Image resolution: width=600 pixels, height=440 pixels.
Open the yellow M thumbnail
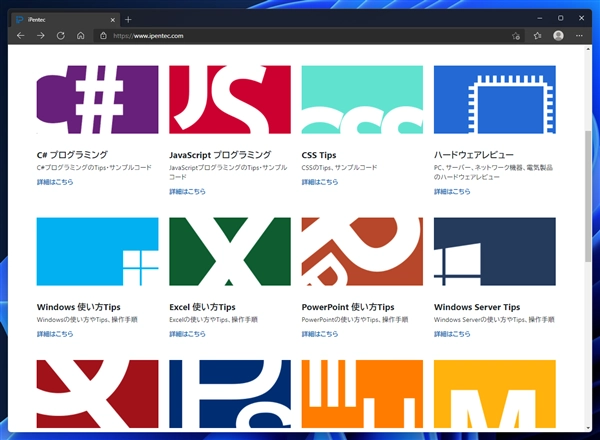[495, 394]
